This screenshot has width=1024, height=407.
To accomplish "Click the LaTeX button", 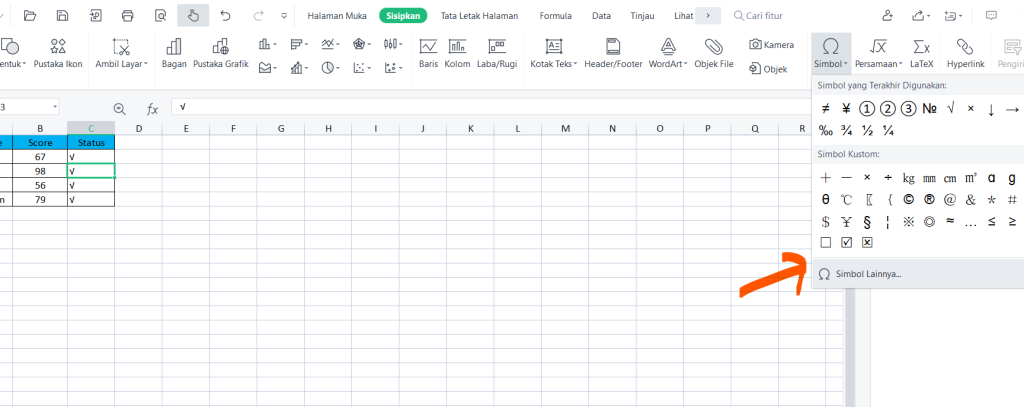I will click(x=921, y=52).
